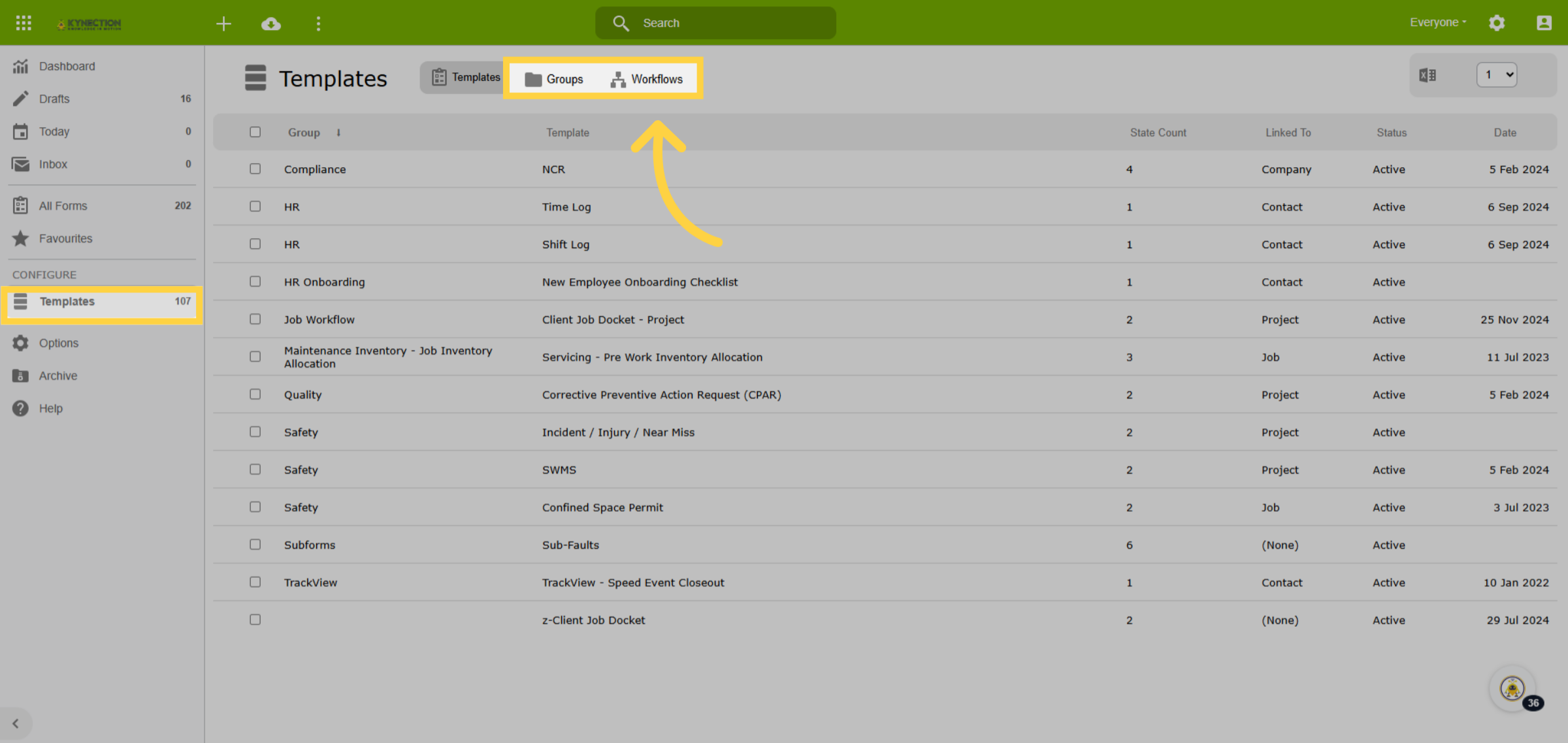Toggle the select-all checkbox in header
This screenshot has height=743, width=1568.
pyautogui.click(x=255, y=132)
